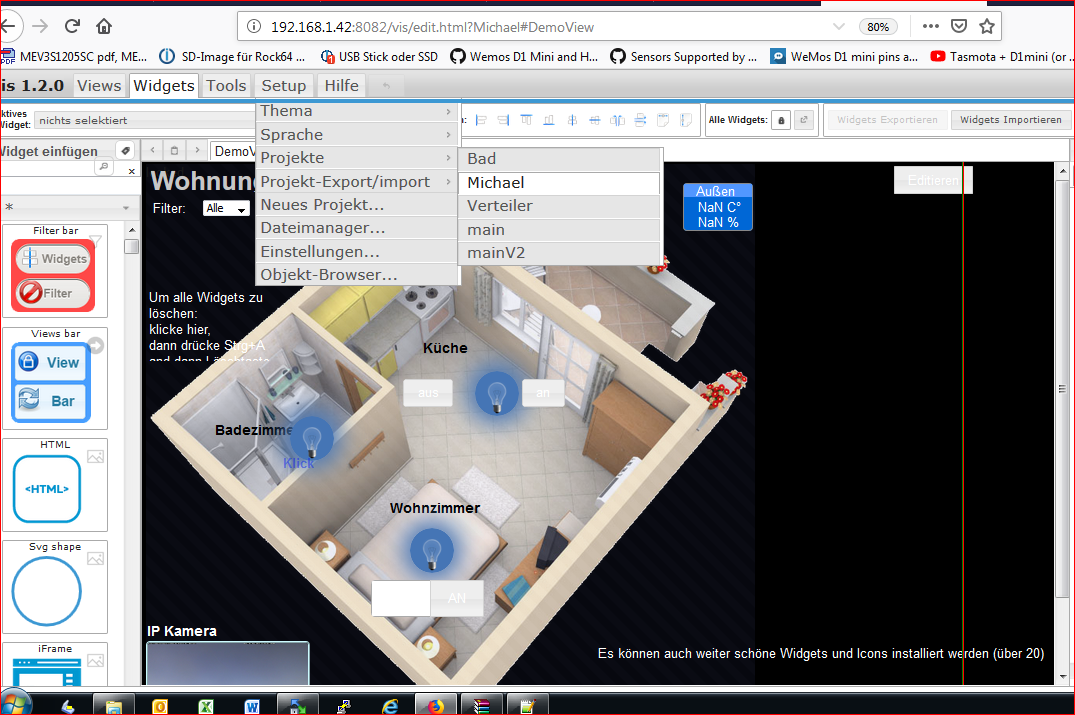Open the Tools menu
Image resolution: width=1075 pixels, height=715 pixels.
coord(226,86)
